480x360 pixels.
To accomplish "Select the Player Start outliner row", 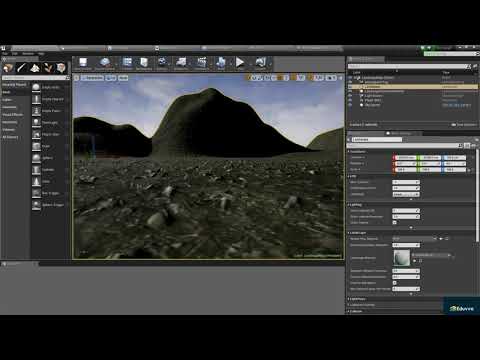I will (x=413, y=100).
